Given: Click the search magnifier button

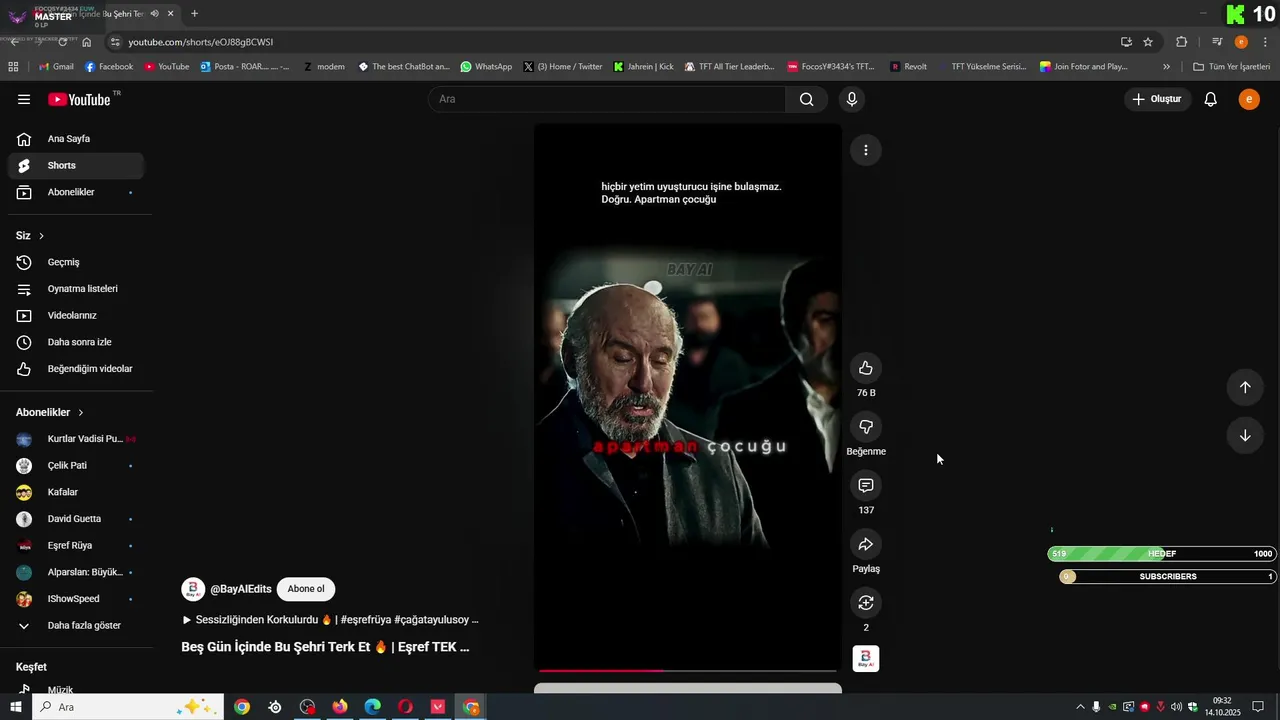Looking at the screenshot, I should (806, 99).
